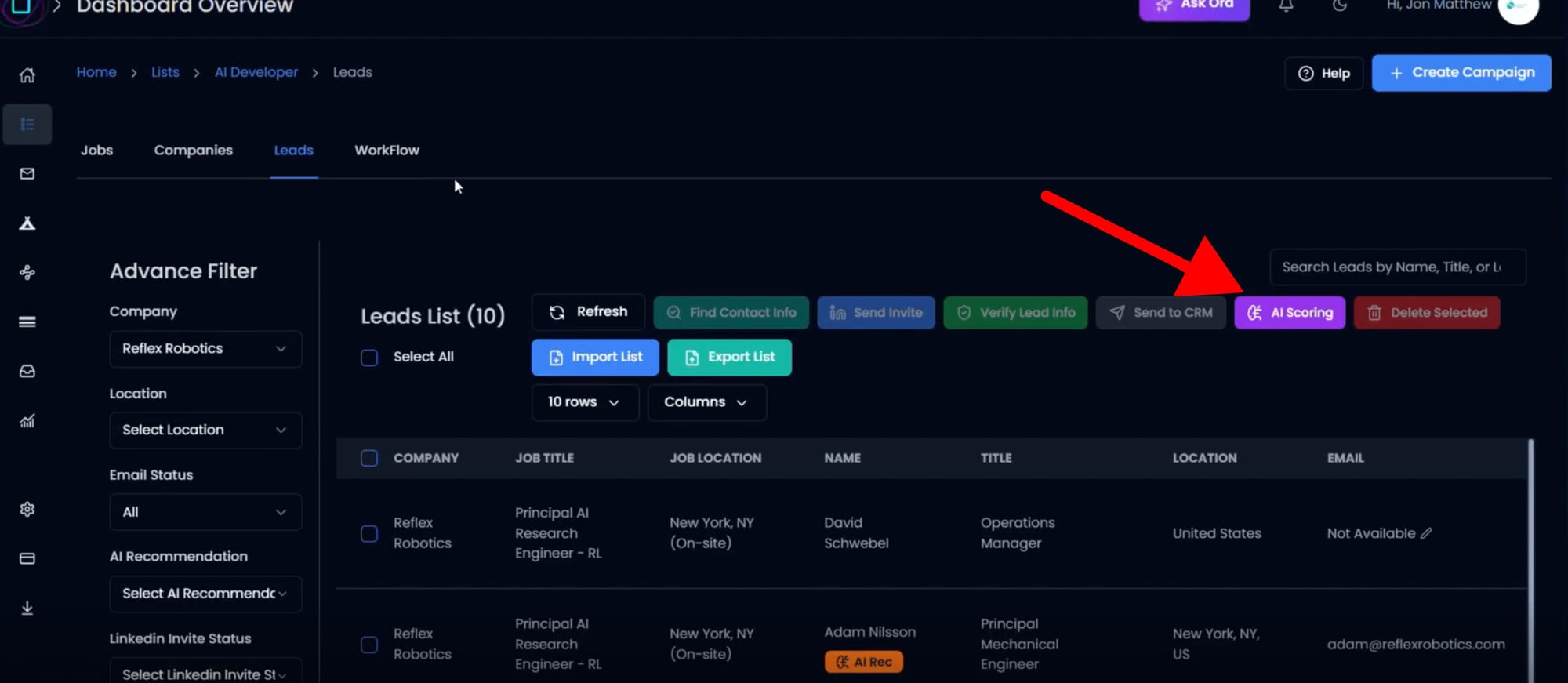Open the Columns dropdown

click(x=706, y=402)
